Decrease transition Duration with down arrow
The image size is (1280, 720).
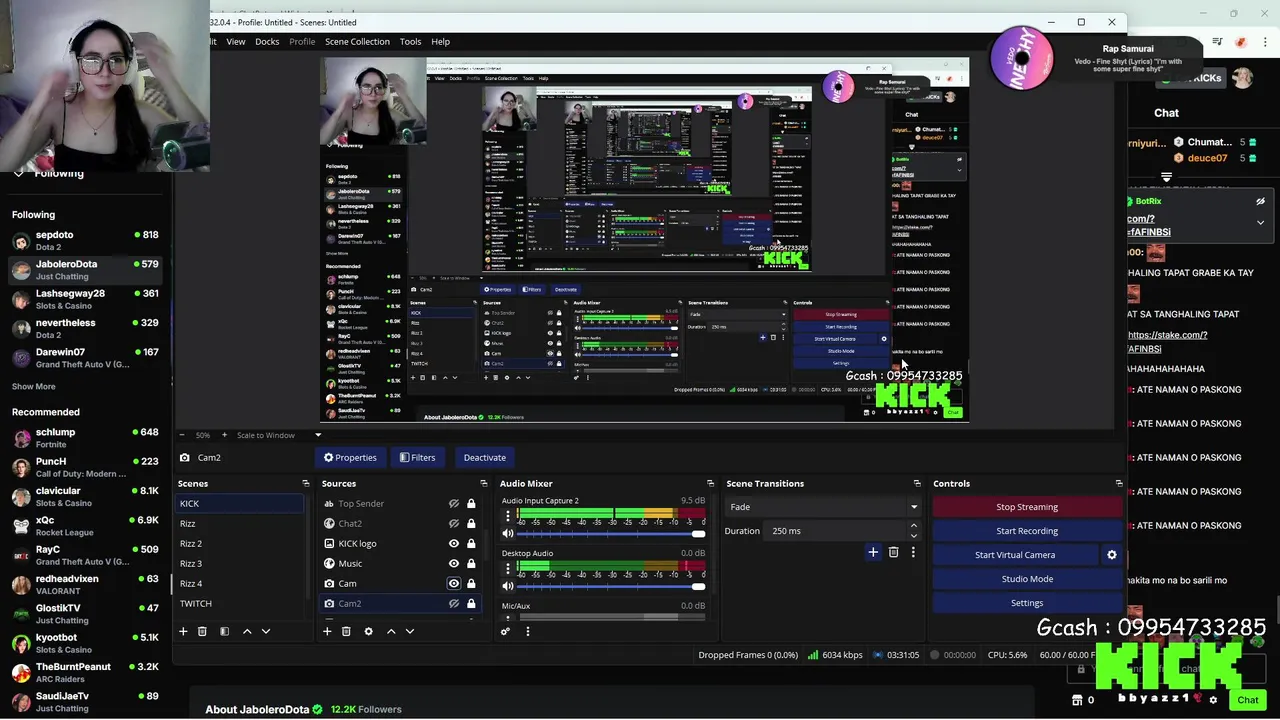(x=913, y=535)
